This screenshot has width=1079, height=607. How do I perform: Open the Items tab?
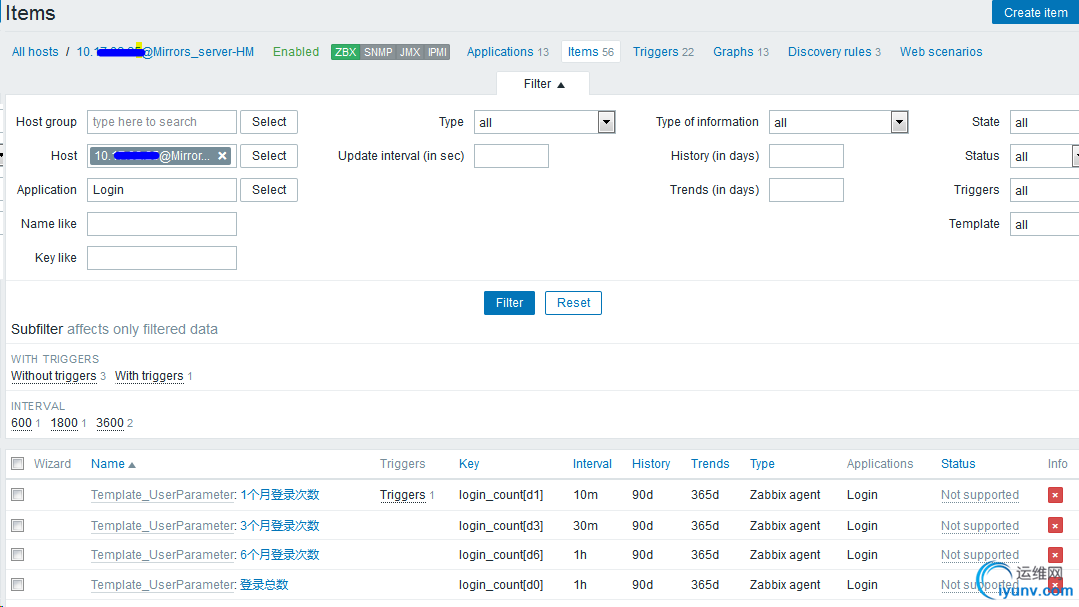point(590,52)
